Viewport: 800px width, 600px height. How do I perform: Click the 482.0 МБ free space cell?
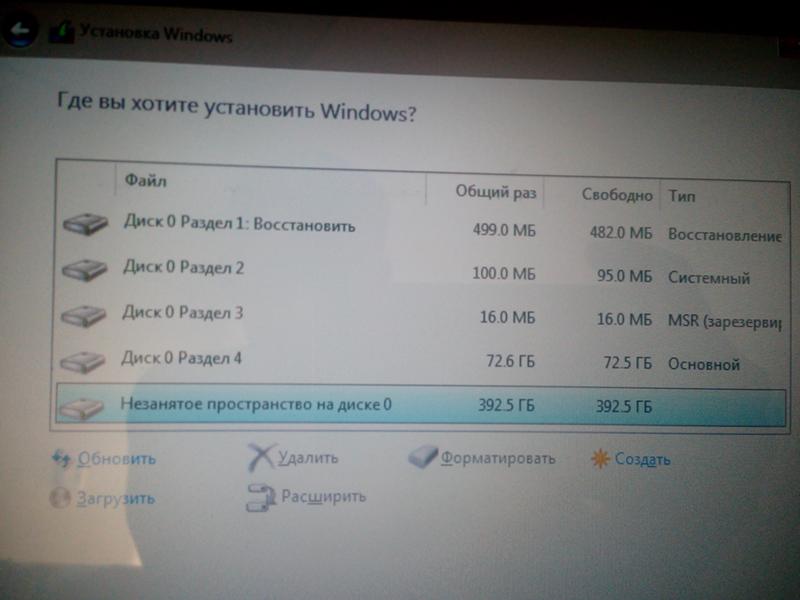[621, 233]
